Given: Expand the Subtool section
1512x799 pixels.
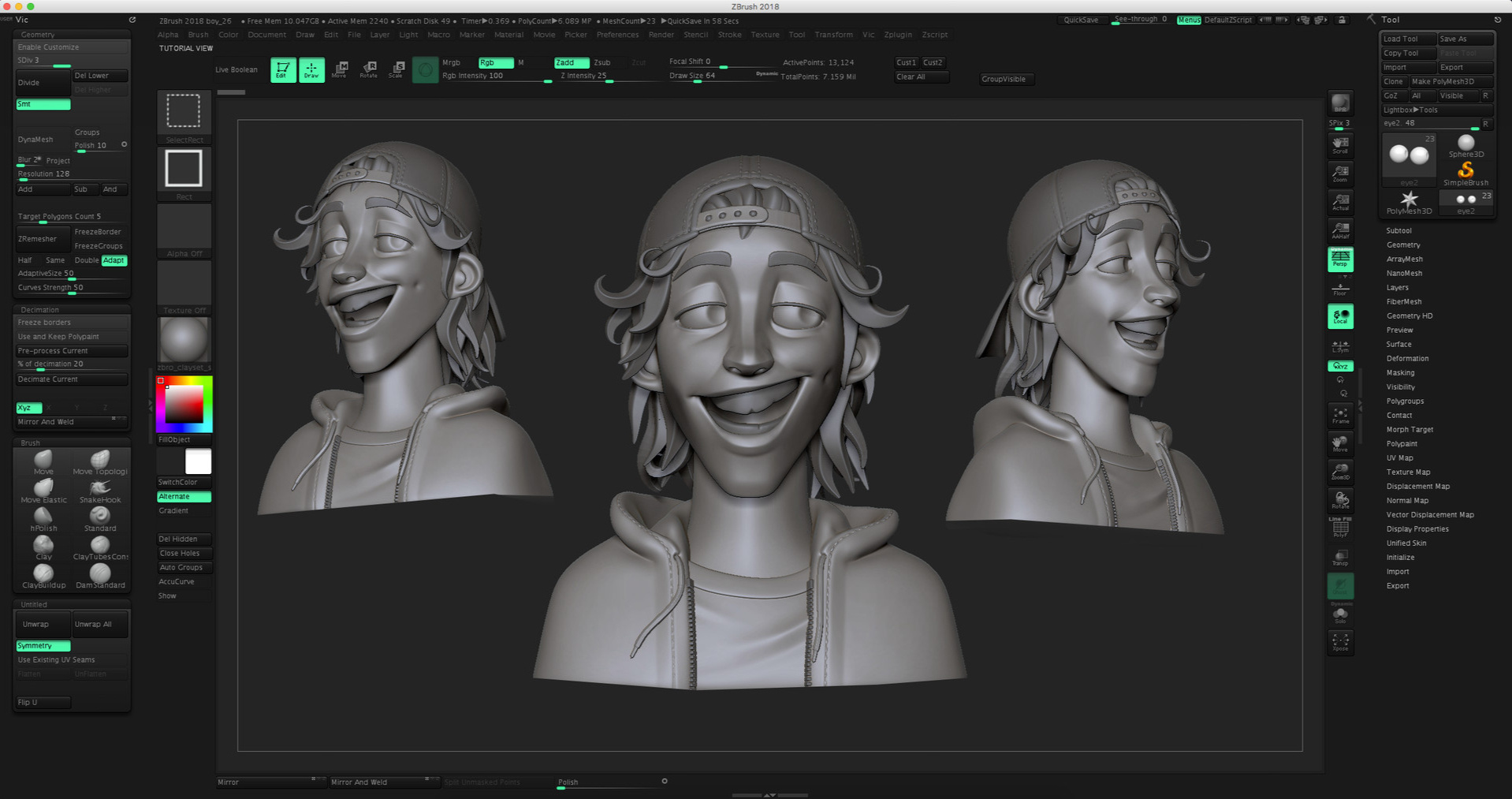Looking at the screenshot, I should click(x=1398, y=230).
